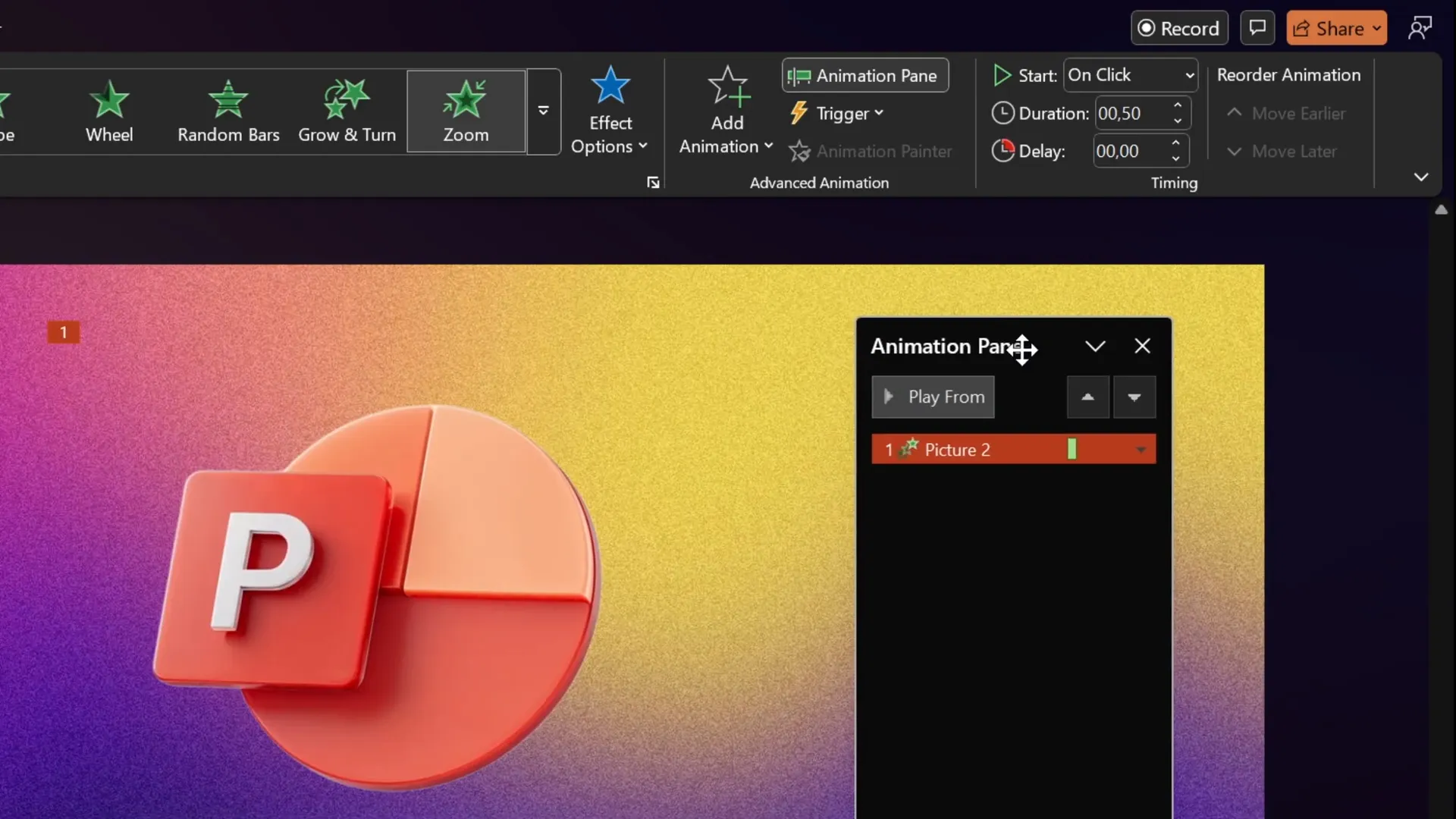The image size is (1456, 819).
Task: Apply the Wheel animation effect
Action: [109, 111]
